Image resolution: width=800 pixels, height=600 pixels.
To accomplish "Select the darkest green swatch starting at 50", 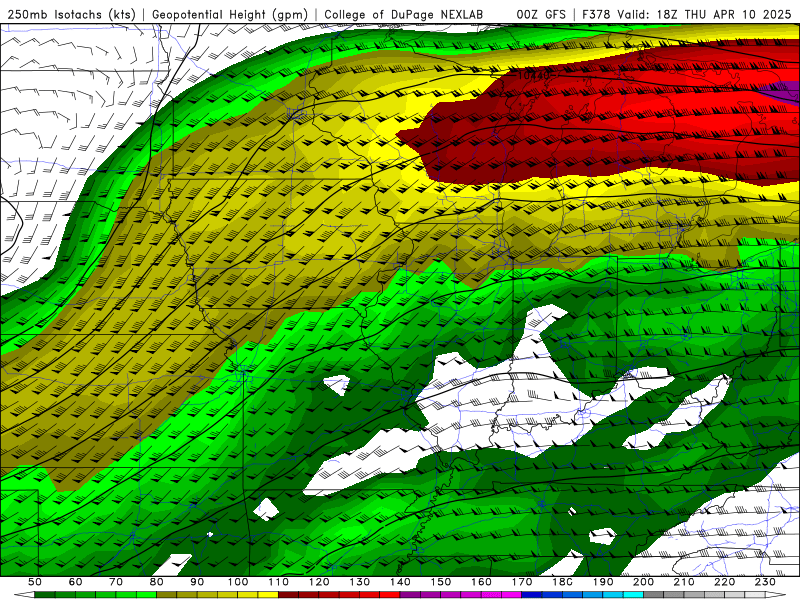I will [x=44, y=595].
